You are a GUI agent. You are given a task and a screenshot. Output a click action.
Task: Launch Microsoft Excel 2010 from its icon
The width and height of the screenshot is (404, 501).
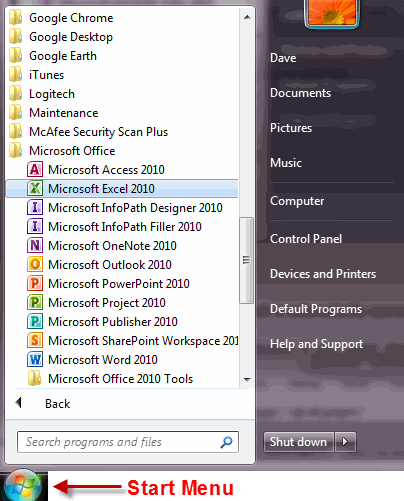pos(35,188)
